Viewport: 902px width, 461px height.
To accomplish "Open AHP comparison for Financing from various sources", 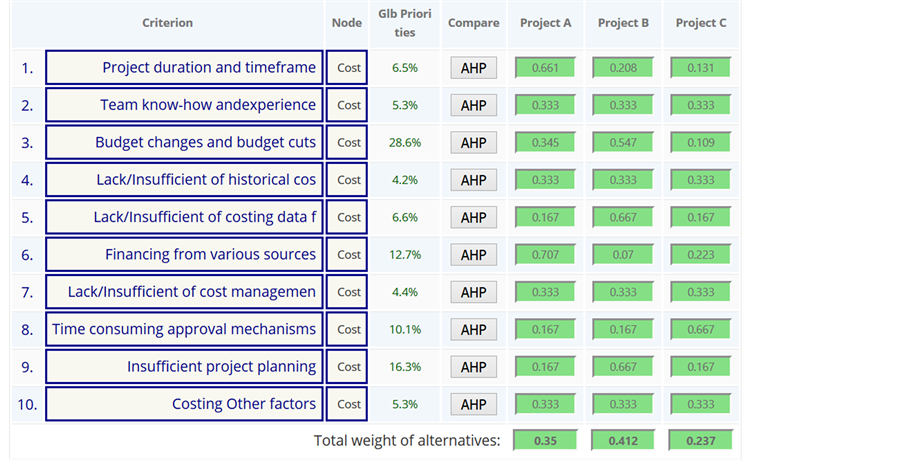I will pyautogui.click(x=473, y=255).
